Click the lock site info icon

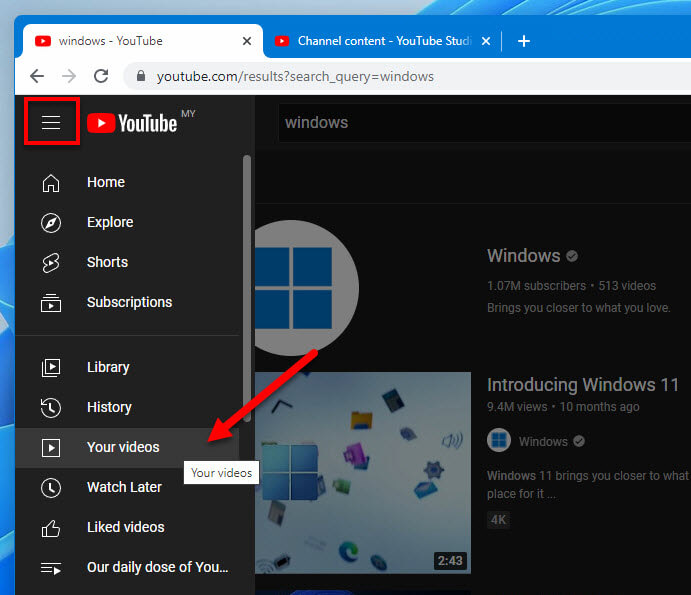[141, 76]
